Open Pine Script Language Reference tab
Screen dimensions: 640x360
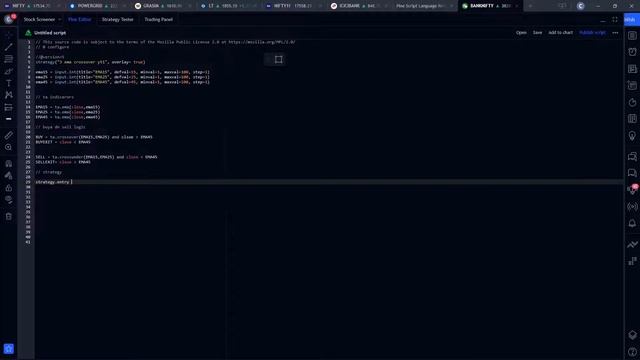(x=424, y=6)
